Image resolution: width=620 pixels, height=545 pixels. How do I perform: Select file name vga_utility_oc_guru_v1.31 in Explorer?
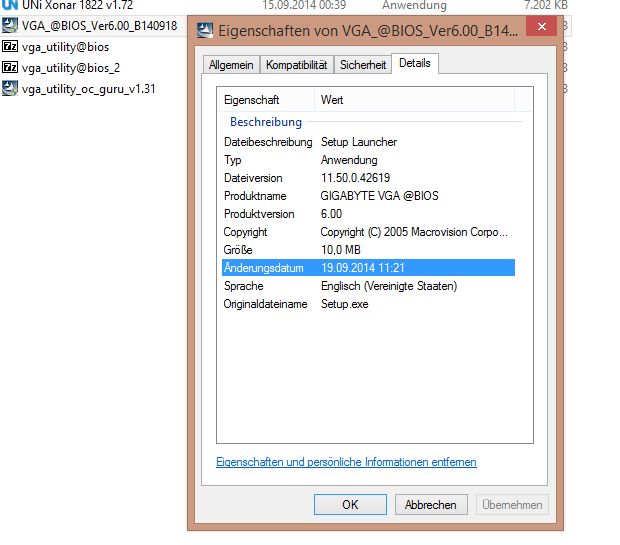tap(89, 89)
